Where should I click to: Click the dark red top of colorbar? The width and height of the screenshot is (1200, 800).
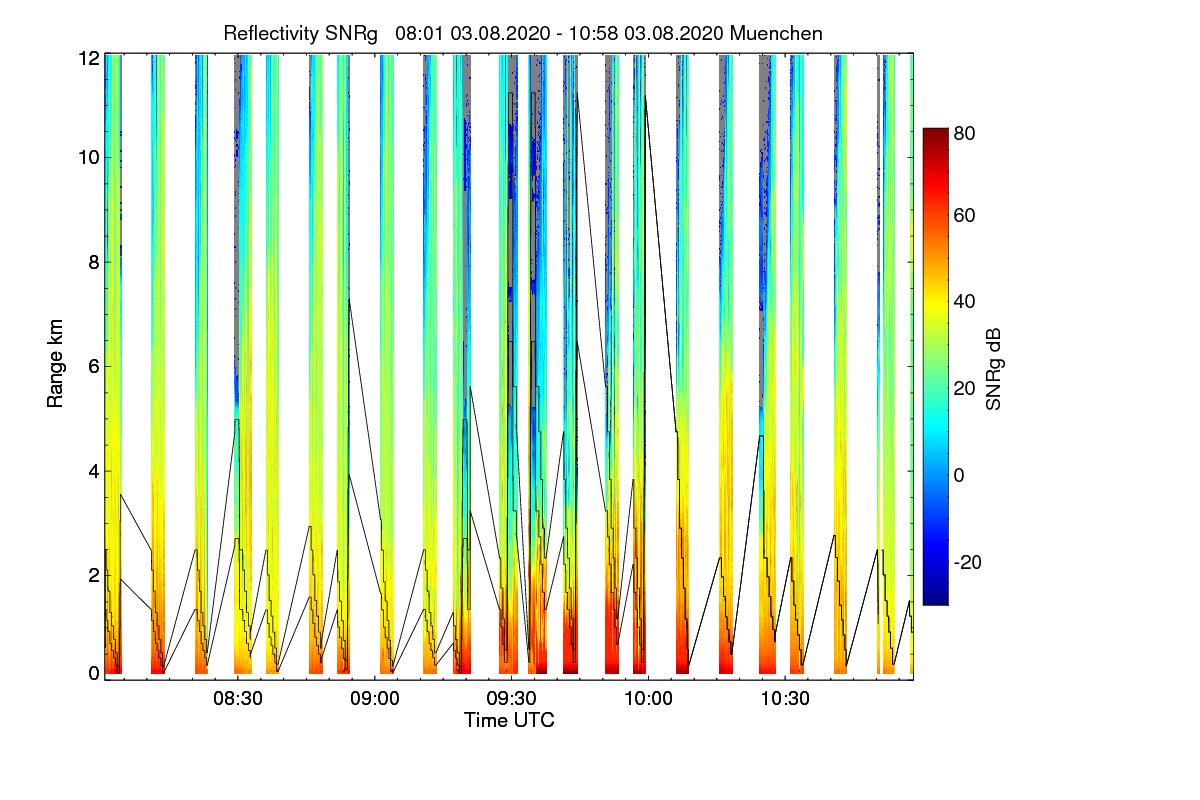(x=934, y=135)
